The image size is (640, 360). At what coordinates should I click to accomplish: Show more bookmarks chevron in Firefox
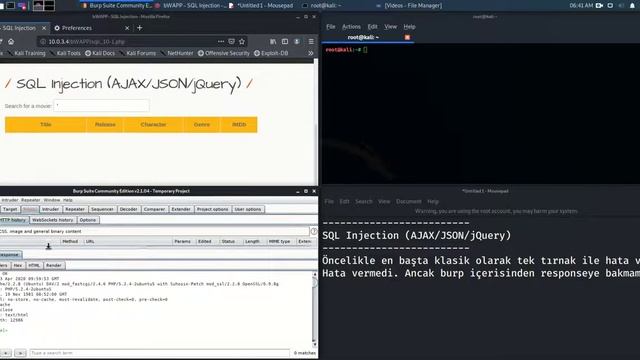coord(311,53)
